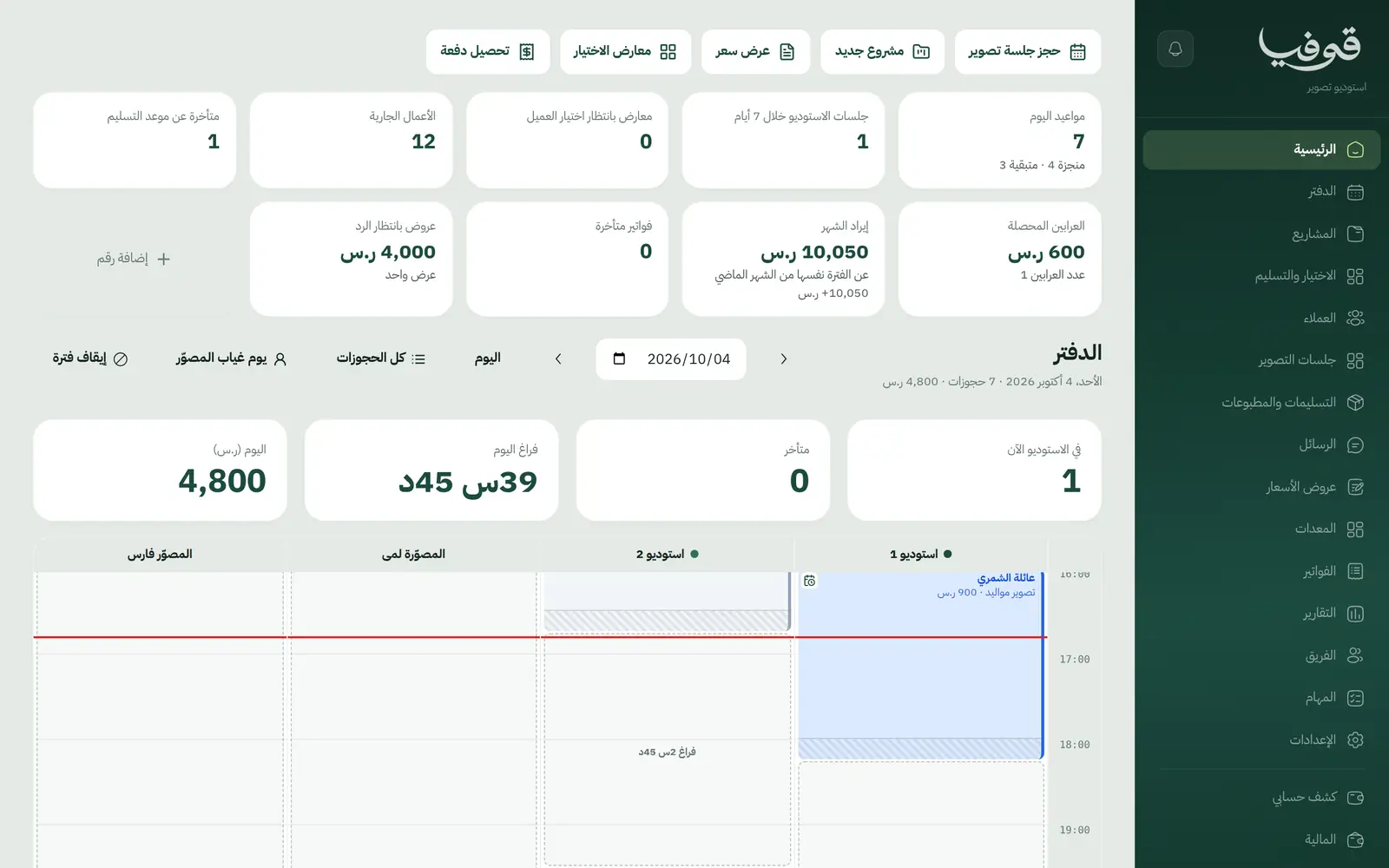Open the إيراد الشهر stat card

pyautogui.click(x=783, y=260)
